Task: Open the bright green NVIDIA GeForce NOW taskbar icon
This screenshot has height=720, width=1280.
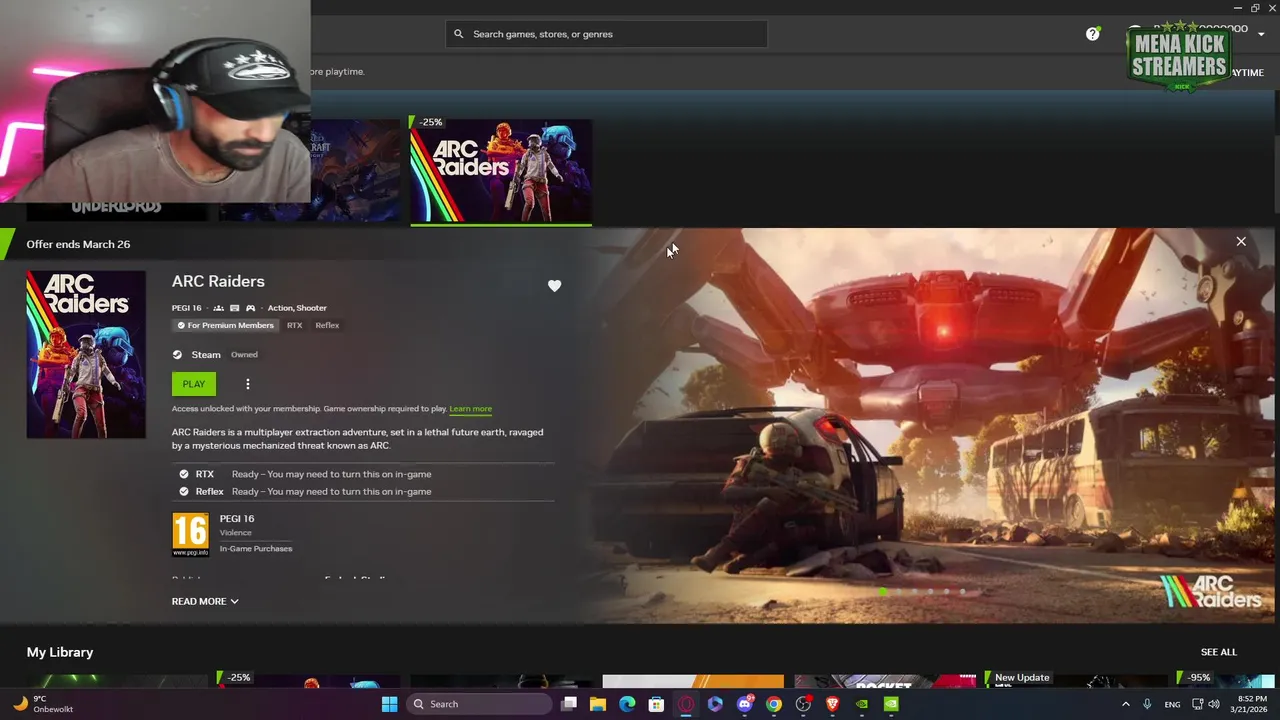Action: (891, 704)
